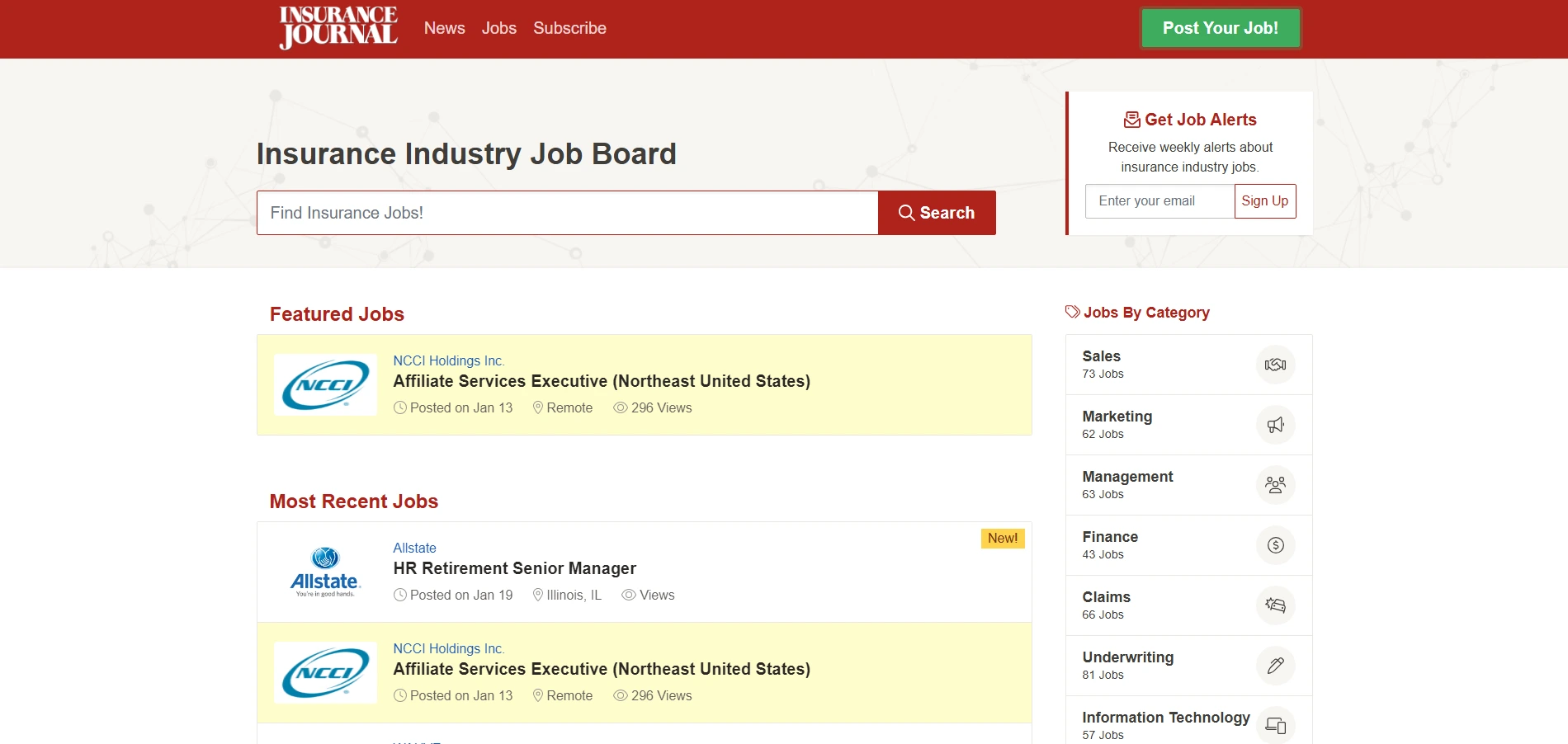Viewport: 1568px width, 744px height.
Task: Click the Claims car icon
Action: point(1276,605)
